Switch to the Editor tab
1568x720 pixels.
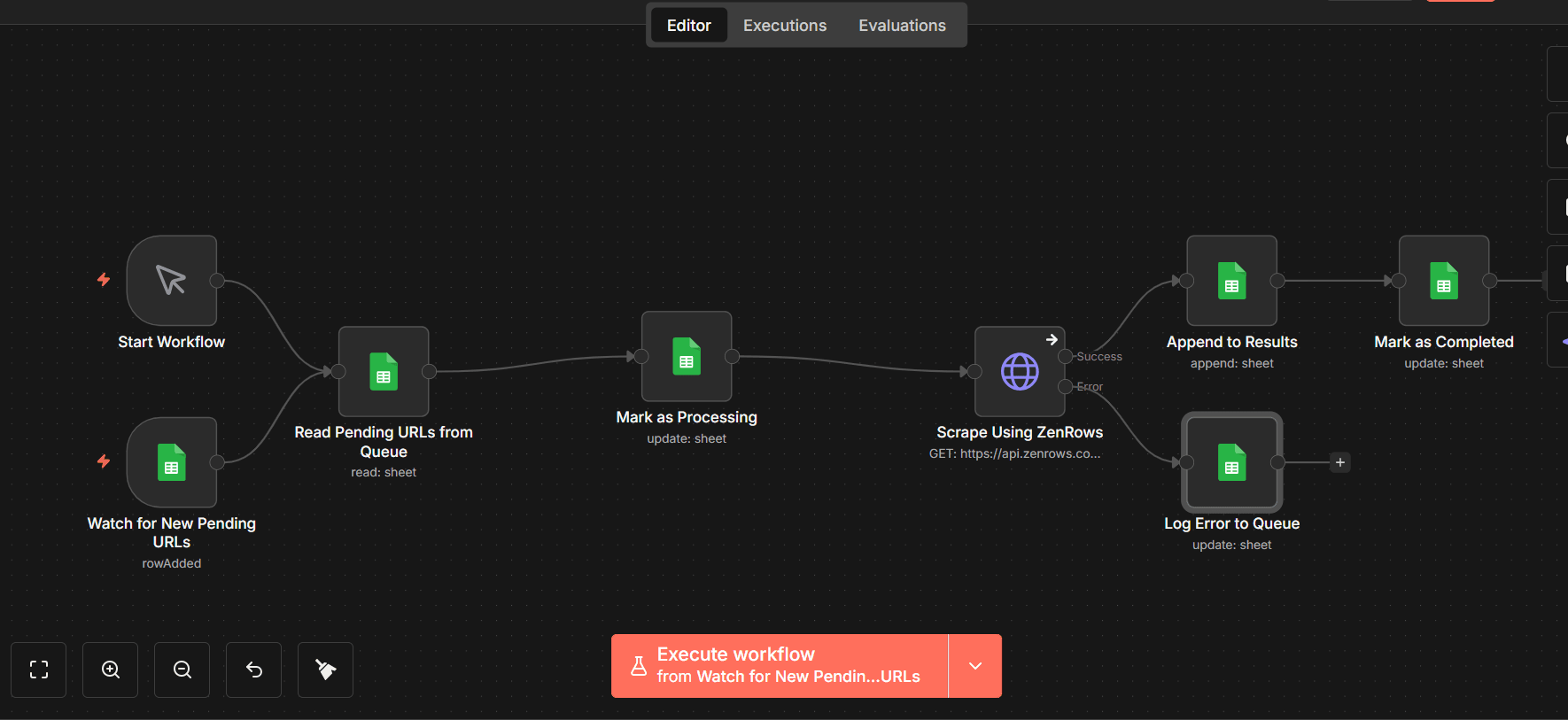pyautogui.click(x=689, y=26)
